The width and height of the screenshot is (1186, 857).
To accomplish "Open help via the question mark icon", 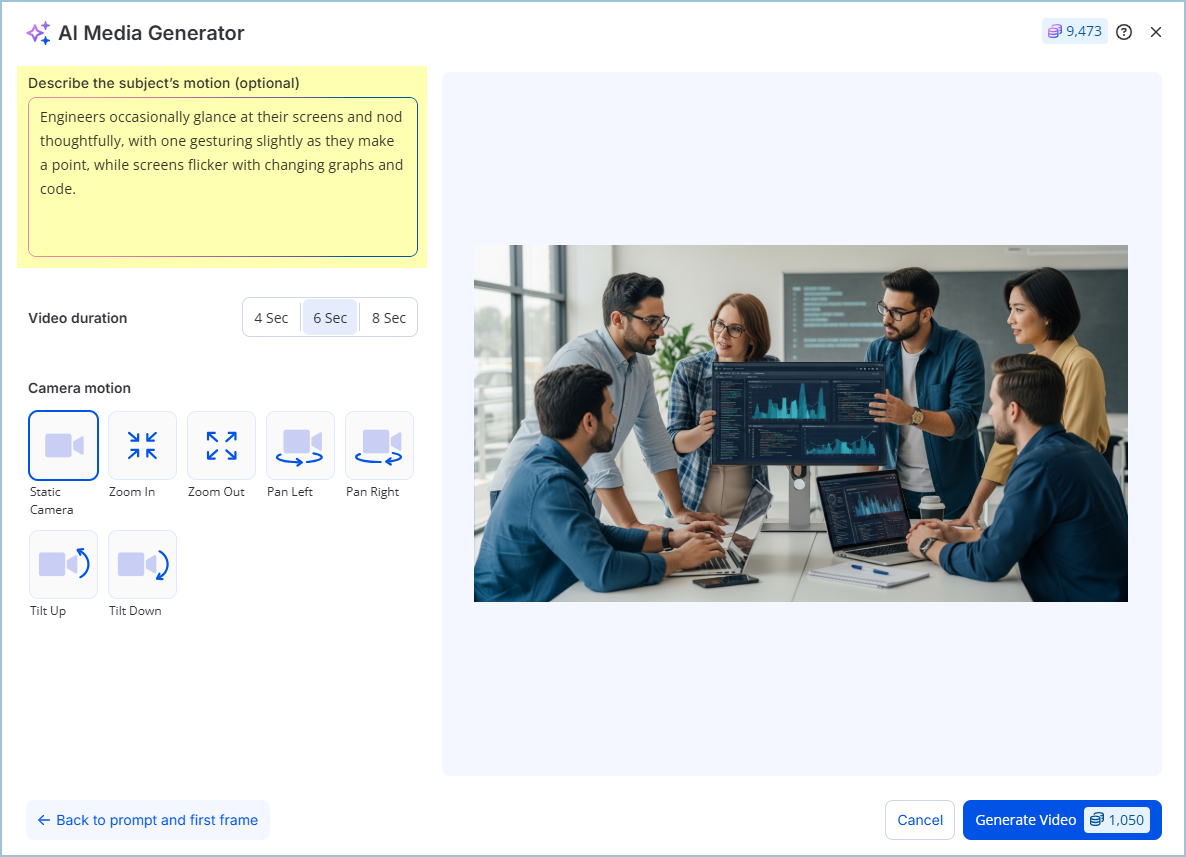I will 1124,32.
